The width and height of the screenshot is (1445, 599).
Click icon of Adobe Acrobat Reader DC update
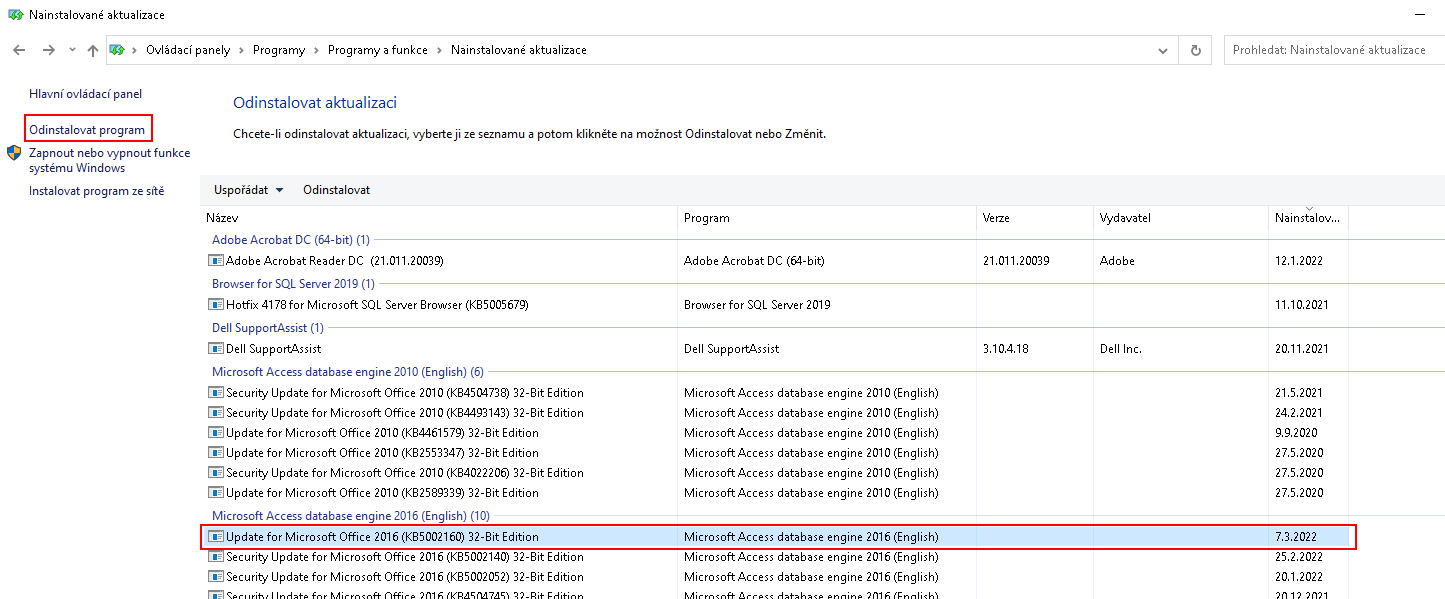click(216, 261)
